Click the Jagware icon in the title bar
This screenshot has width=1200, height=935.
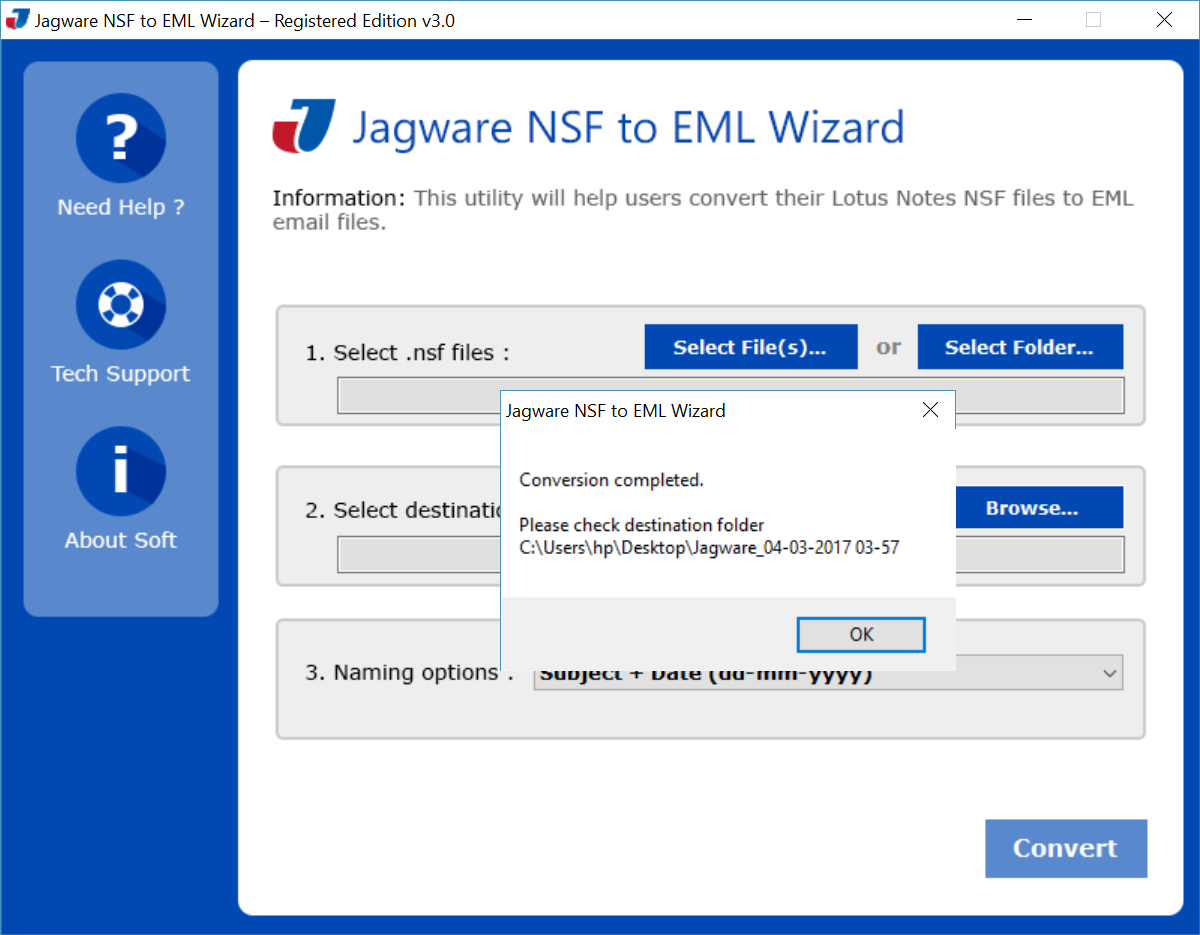tap(18, 19)
